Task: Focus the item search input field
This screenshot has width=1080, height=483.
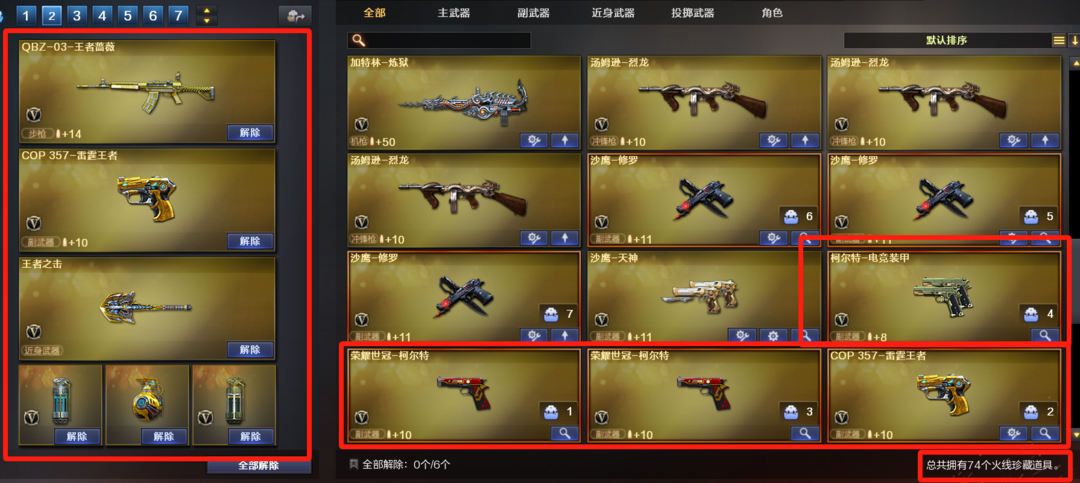Action: [439, 40]
